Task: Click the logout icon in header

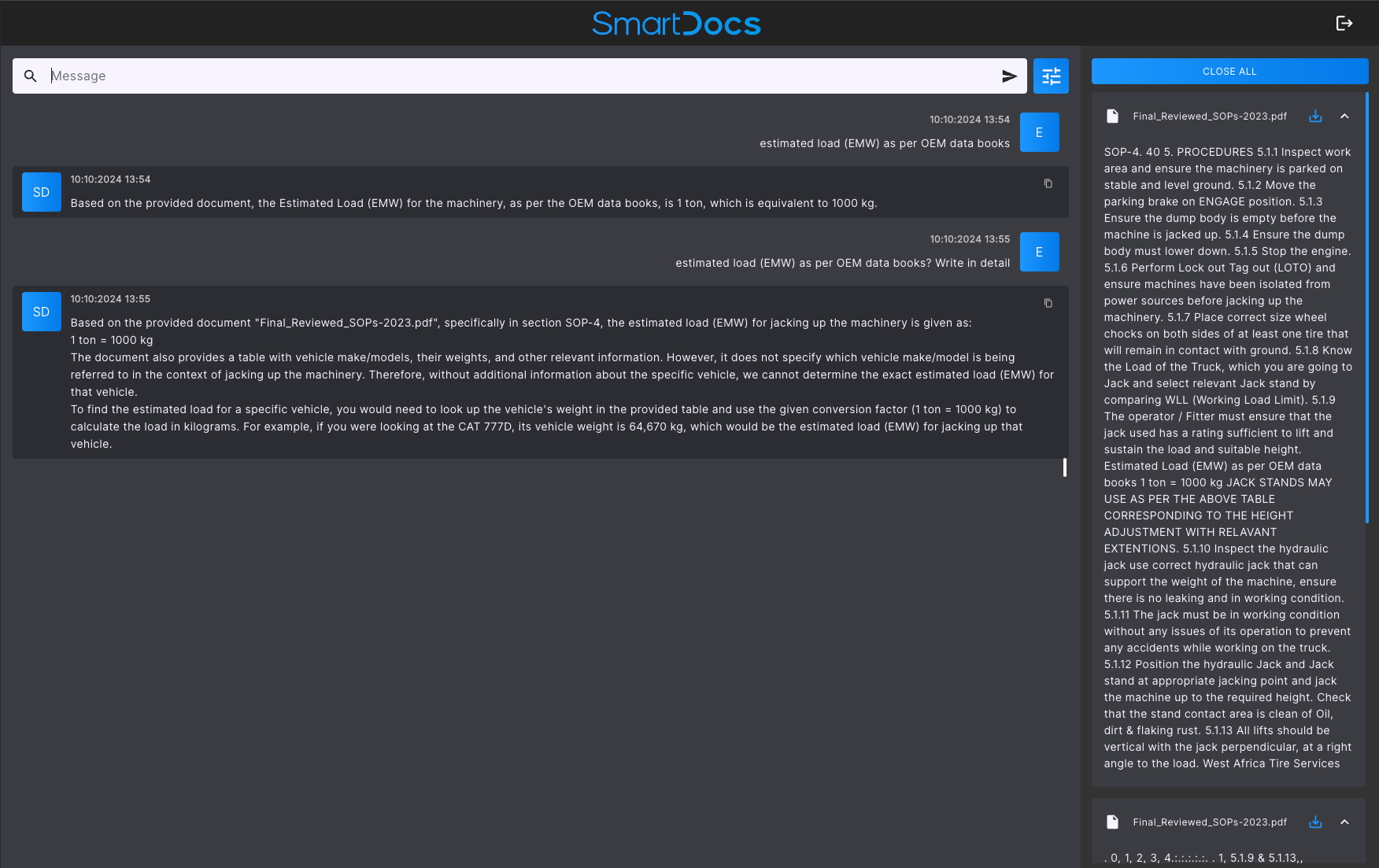Action: click(1344, 24)
